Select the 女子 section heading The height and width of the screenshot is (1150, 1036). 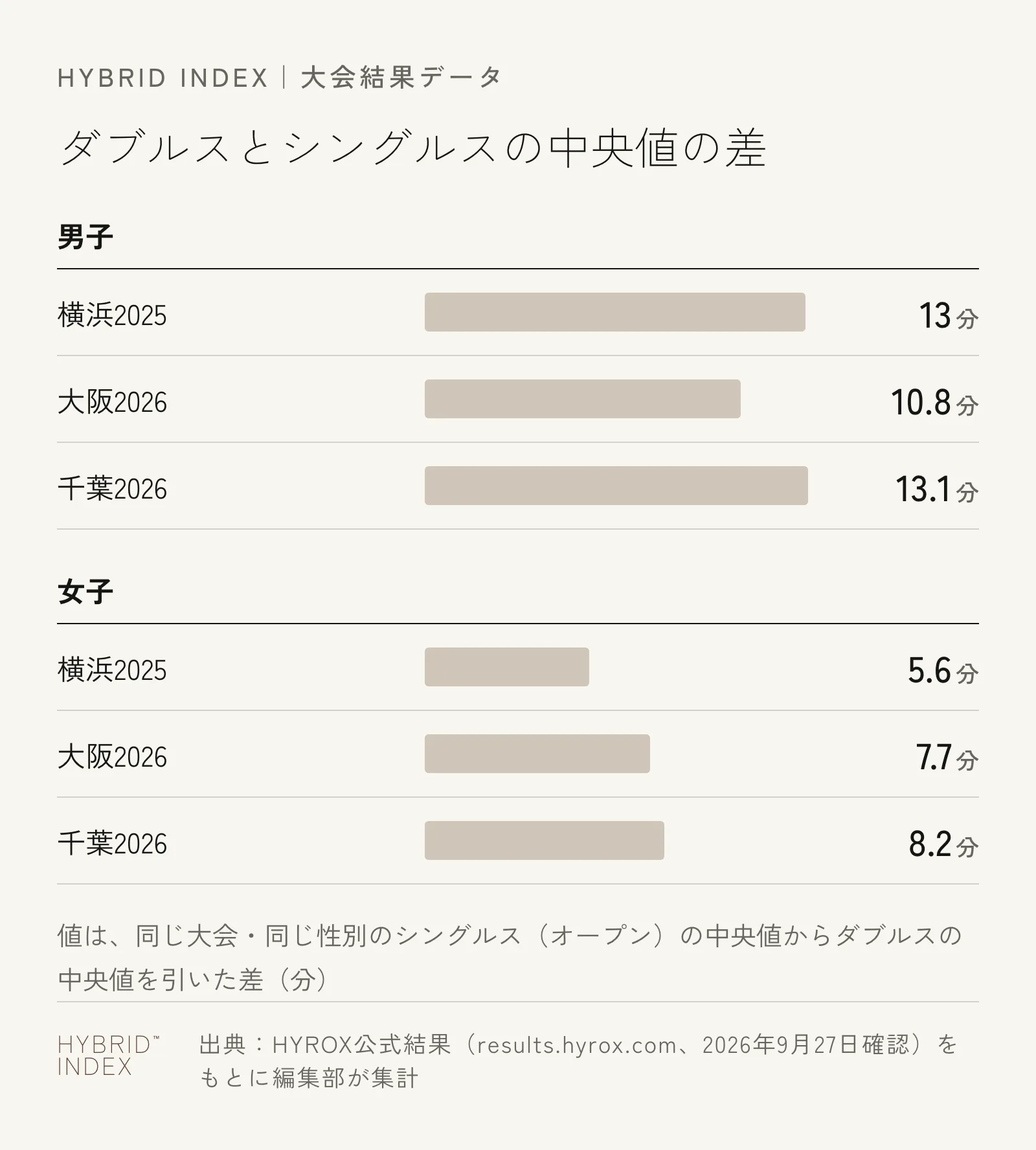[x=85, y=592]
